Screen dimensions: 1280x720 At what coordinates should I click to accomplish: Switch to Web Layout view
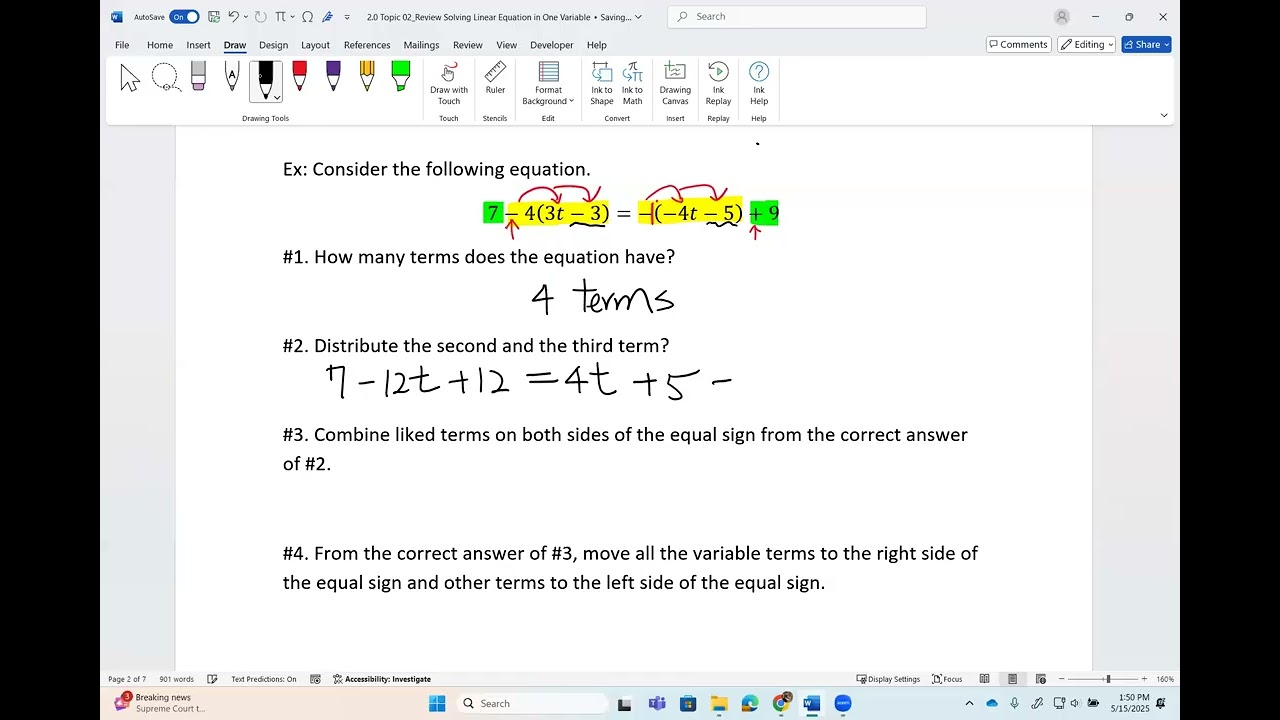tap(1040, 679)
